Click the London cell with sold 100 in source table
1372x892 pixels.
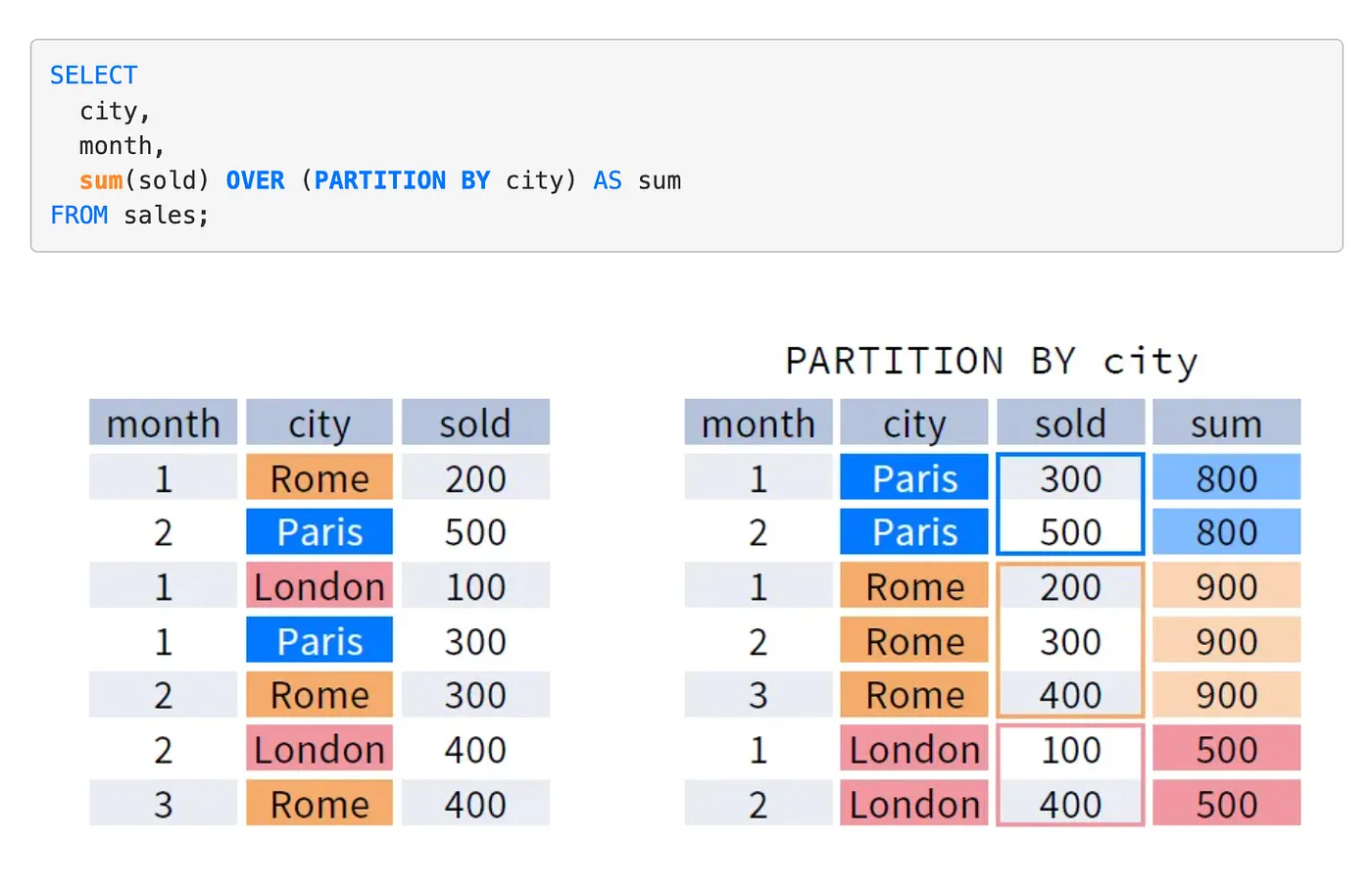pos(318,586)
